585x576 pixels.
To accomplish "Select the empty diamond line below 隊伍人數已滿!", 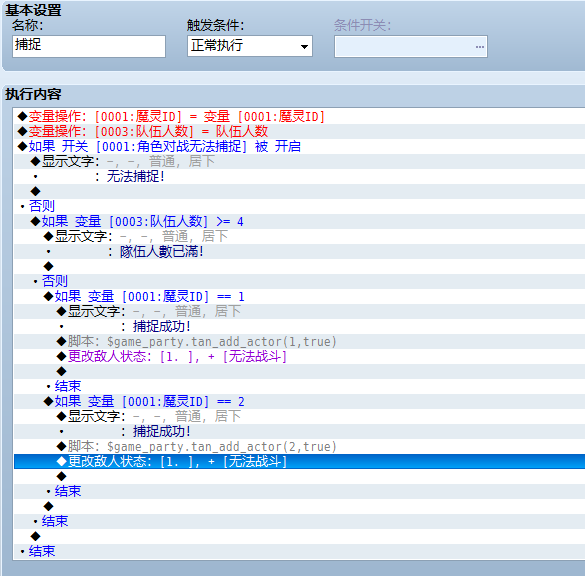I will (299, 266).
